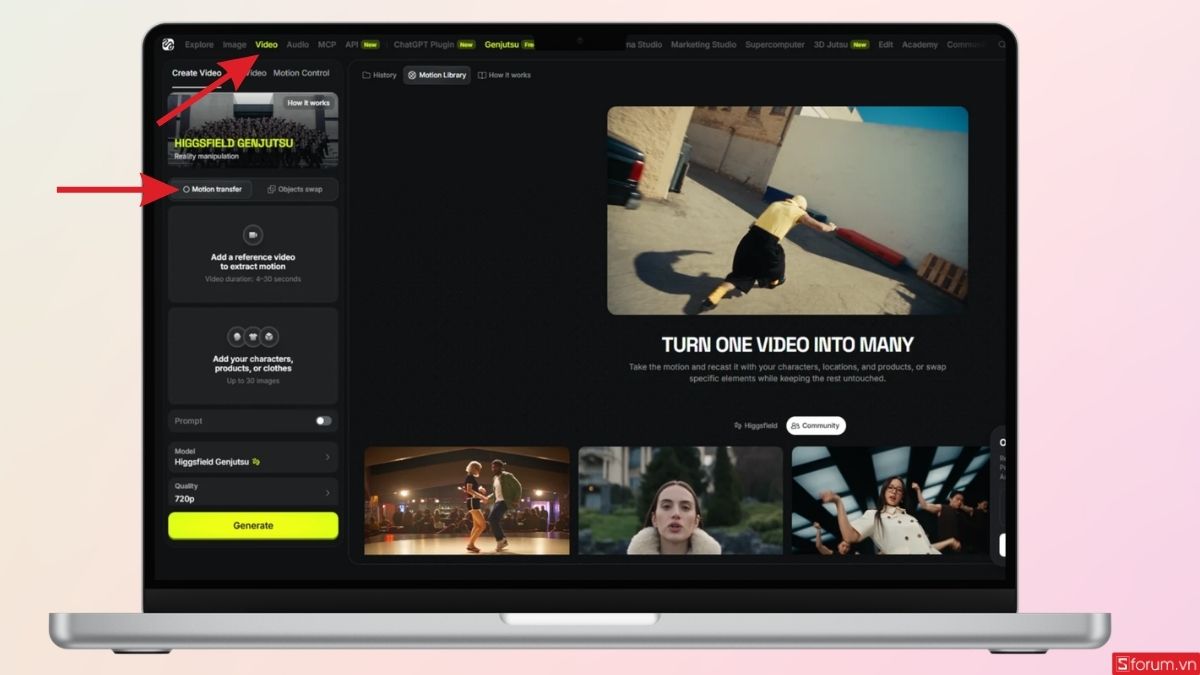This screenshot has width=1200, height=675.
Task: Switch to the Motion Control tab
Action: tap(301, 73)
